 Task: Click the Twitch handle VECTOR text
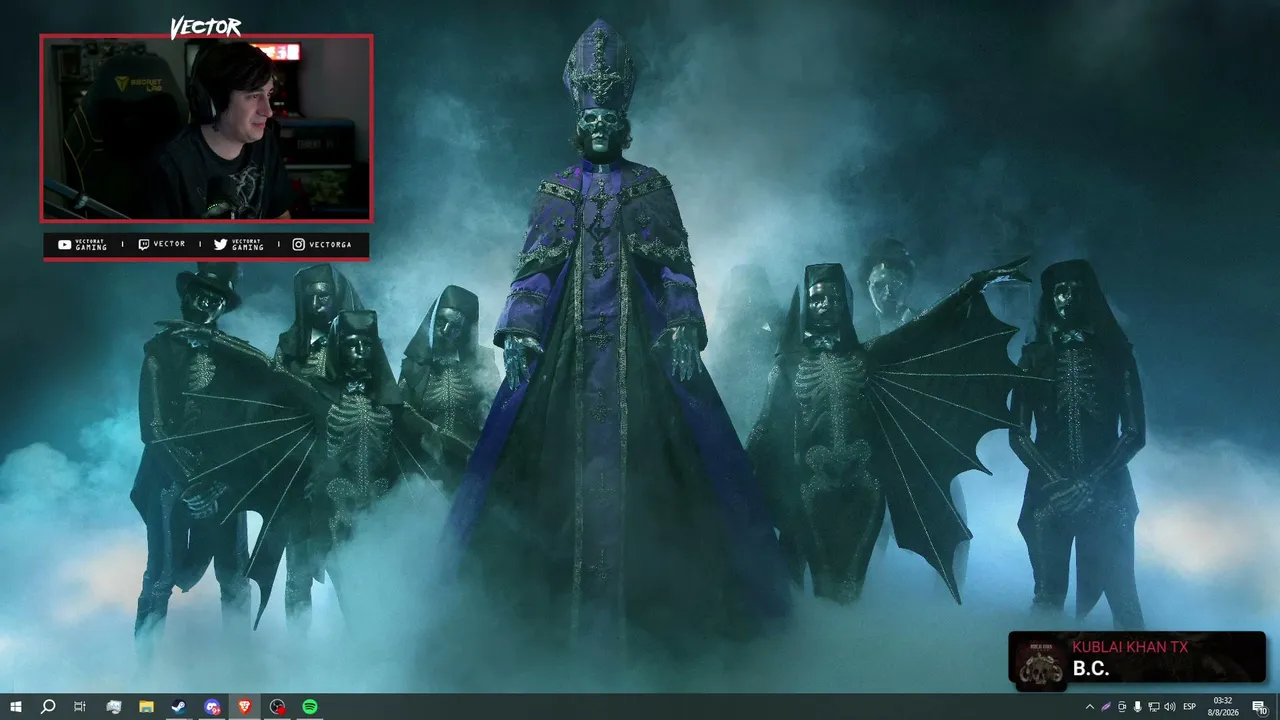click(169, 245)
